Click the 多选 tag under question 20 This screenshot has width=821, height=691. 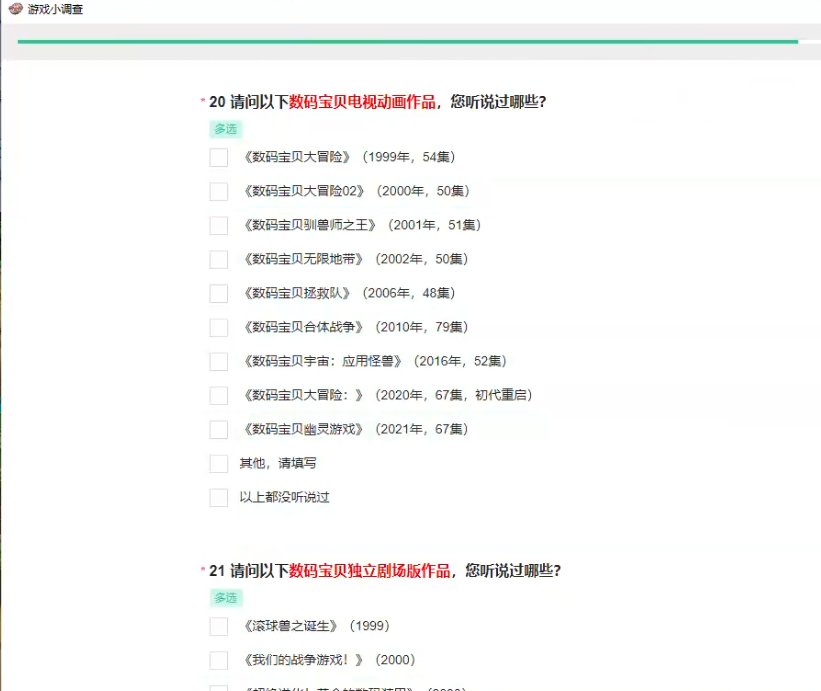[x=226, y=129]
